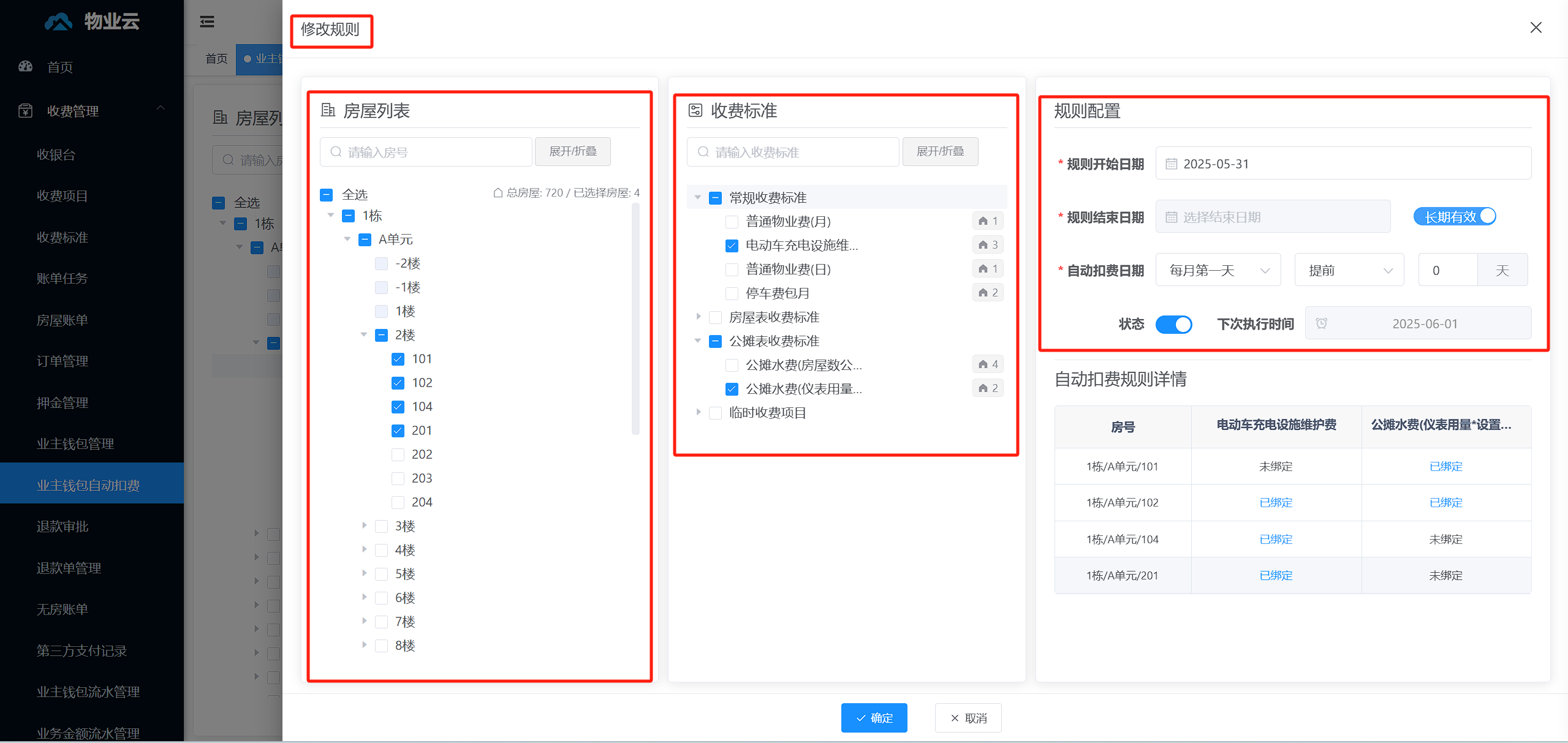
Task: Expand 临时收费项目 group
Action: coord(698,412)
